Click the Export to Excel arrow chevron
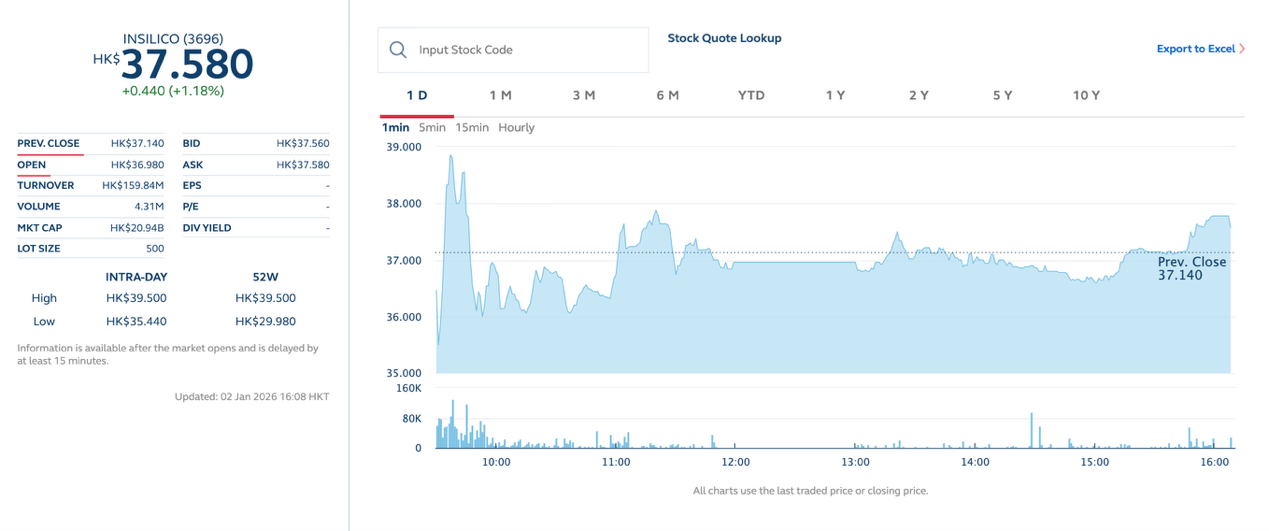Viewport: 1269px width, 531px height. [x=1242, y=48]
